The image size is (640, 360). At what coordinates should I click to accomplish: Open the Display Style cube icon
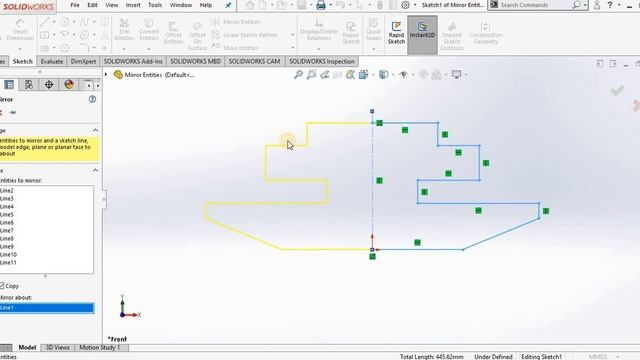click(383, 74)
